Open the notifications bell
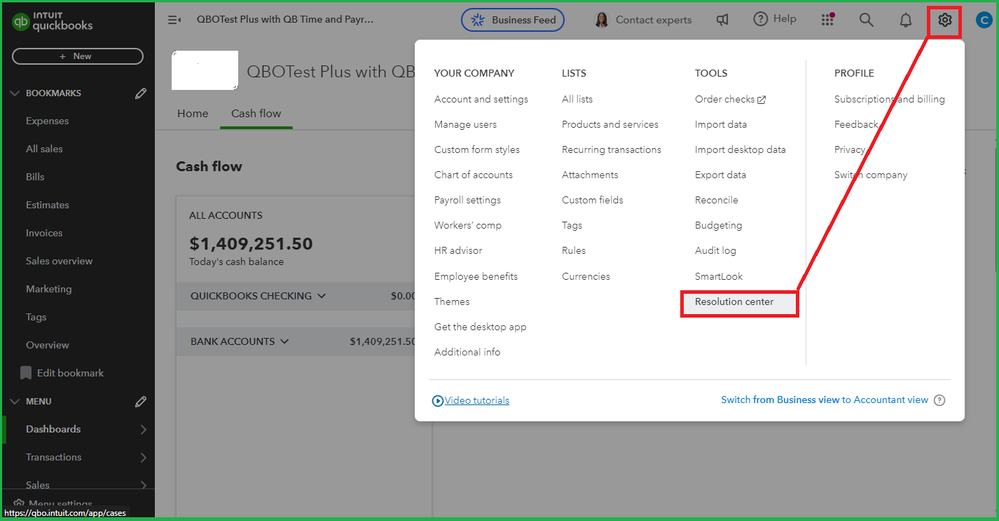This screenshot has width=999, height=521. coord(905,20)
